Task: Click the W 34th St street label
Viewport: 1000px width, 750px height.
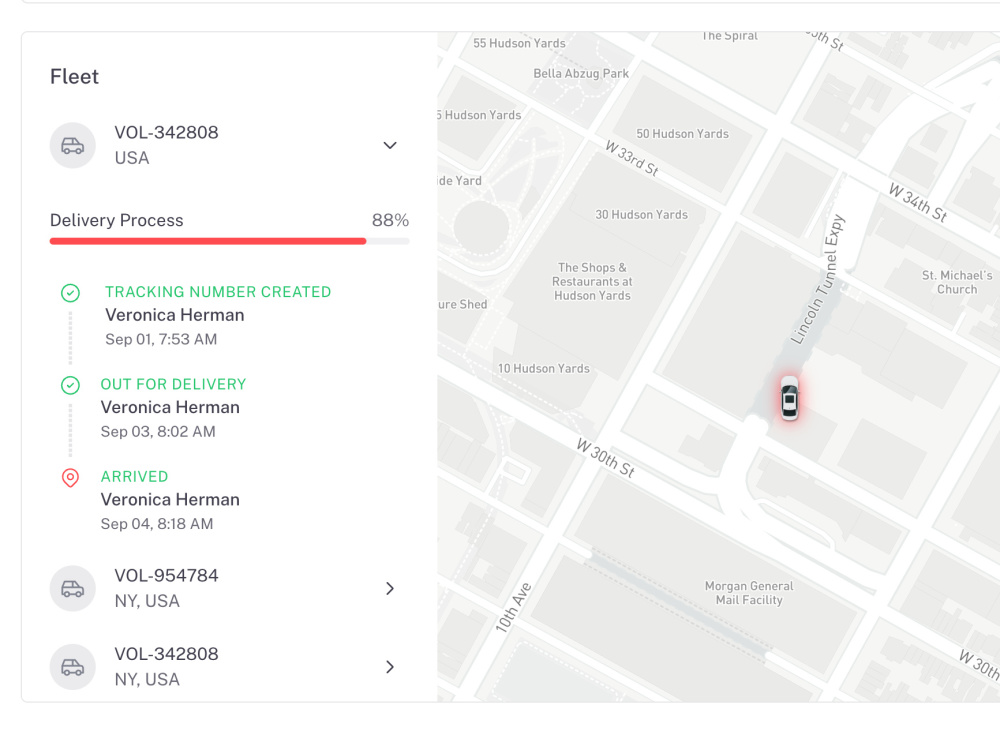Action: [918, 202]
